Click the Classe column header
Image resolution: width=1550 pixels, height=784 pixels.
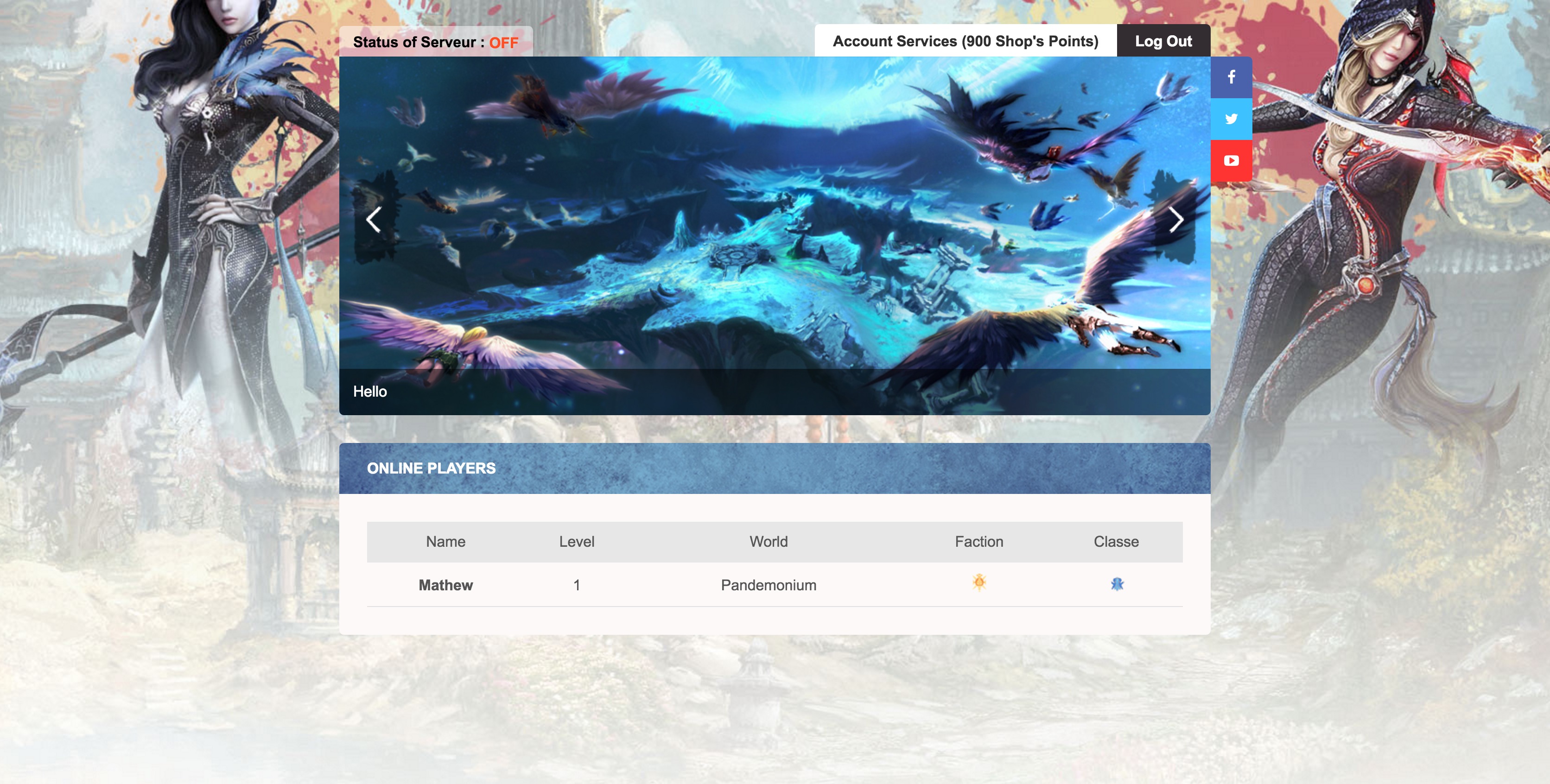point(1116,542)
